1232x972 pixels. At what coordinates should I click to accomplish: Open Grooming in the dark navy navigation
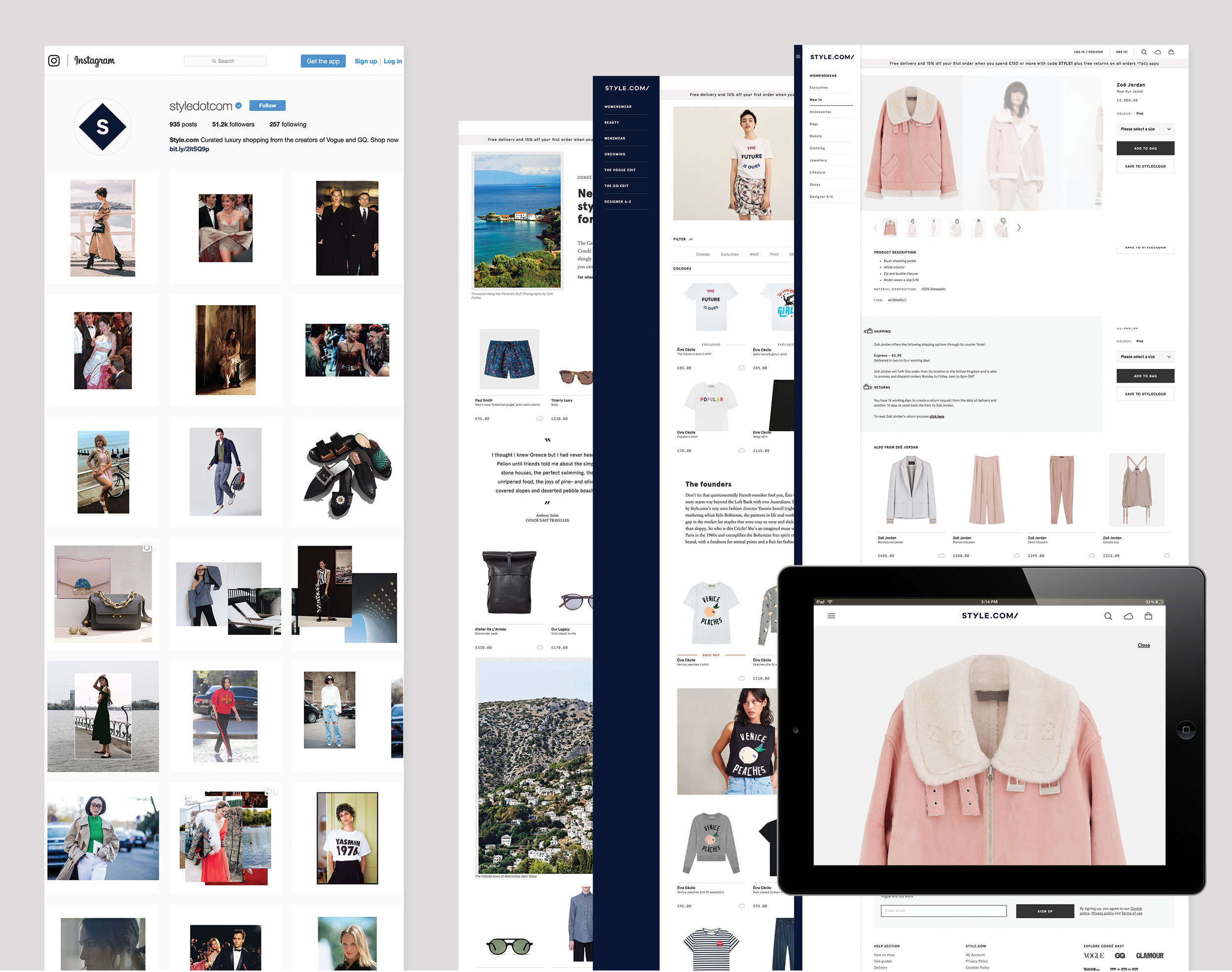click(615, 154)
